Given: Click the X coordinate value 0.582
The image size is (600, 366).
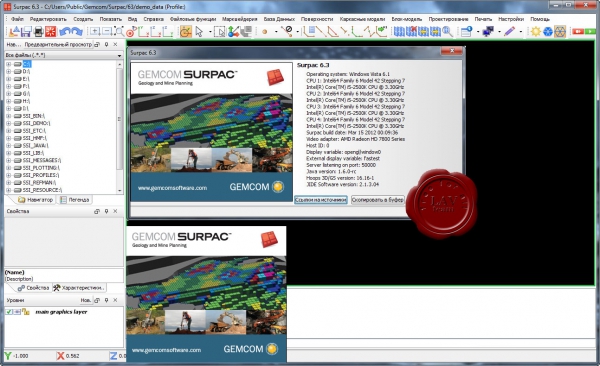Looking at the screenshot, I should pos(72,356).
